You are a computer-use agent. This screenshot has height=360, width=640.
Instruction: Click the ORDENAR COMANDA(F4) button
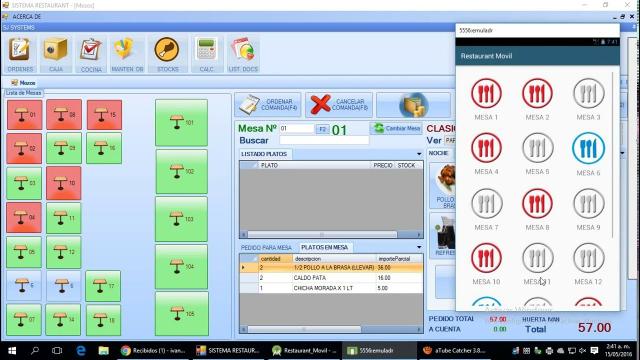click(x=268, y=104)
